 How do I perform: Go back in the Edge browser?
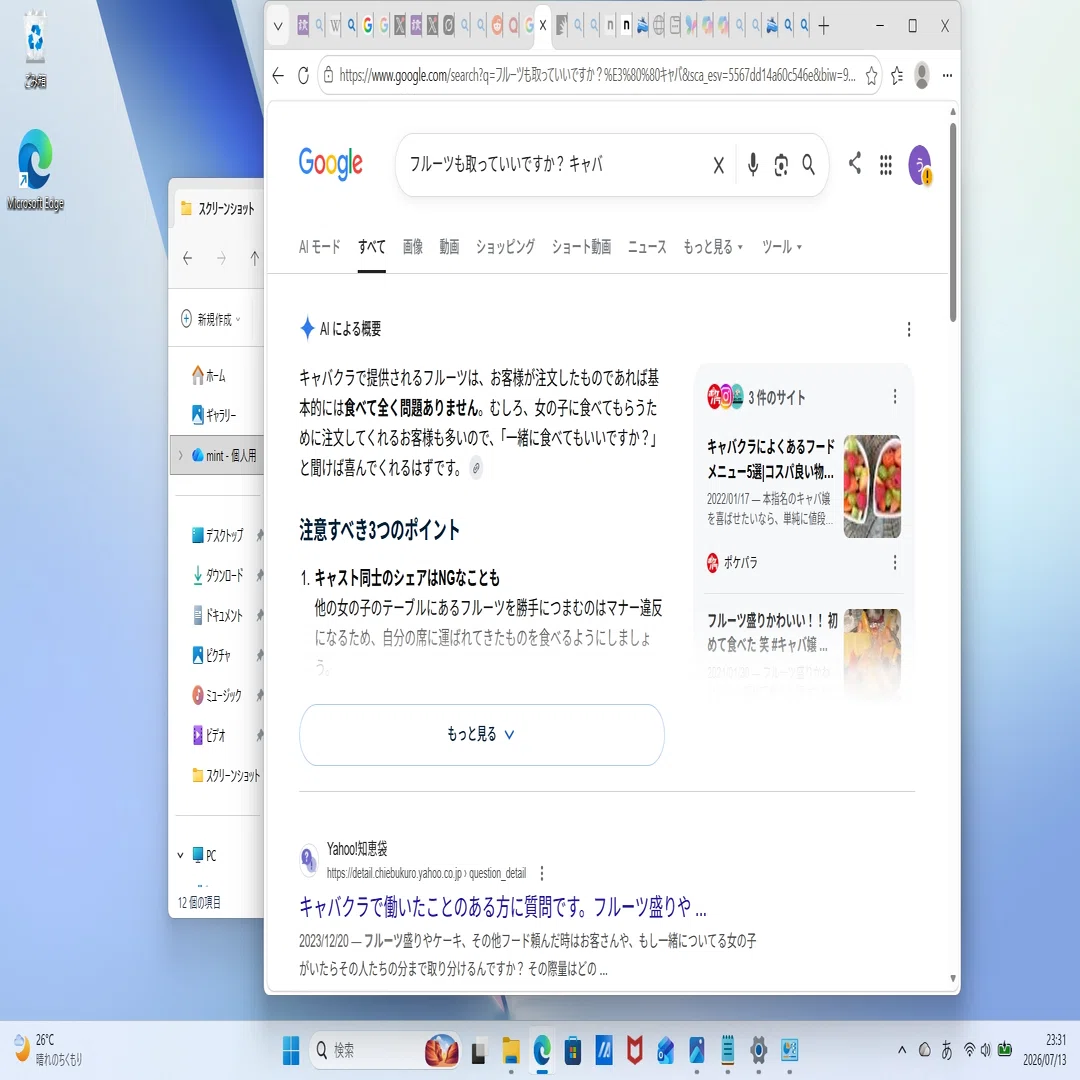pos(278,76)
